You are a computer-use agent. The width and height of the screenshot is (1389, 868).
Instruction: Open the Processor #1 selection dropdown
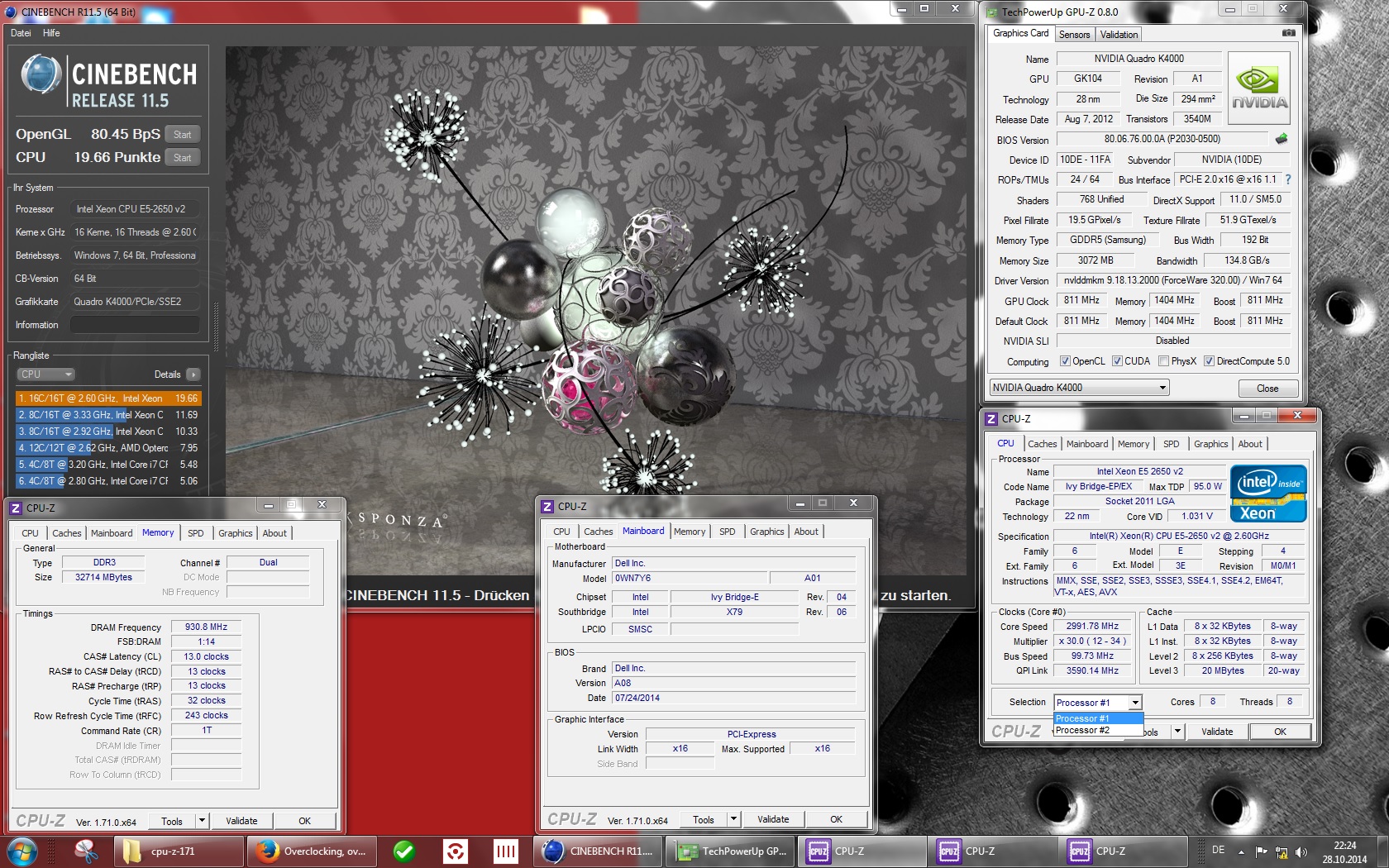click(1098, 703)
